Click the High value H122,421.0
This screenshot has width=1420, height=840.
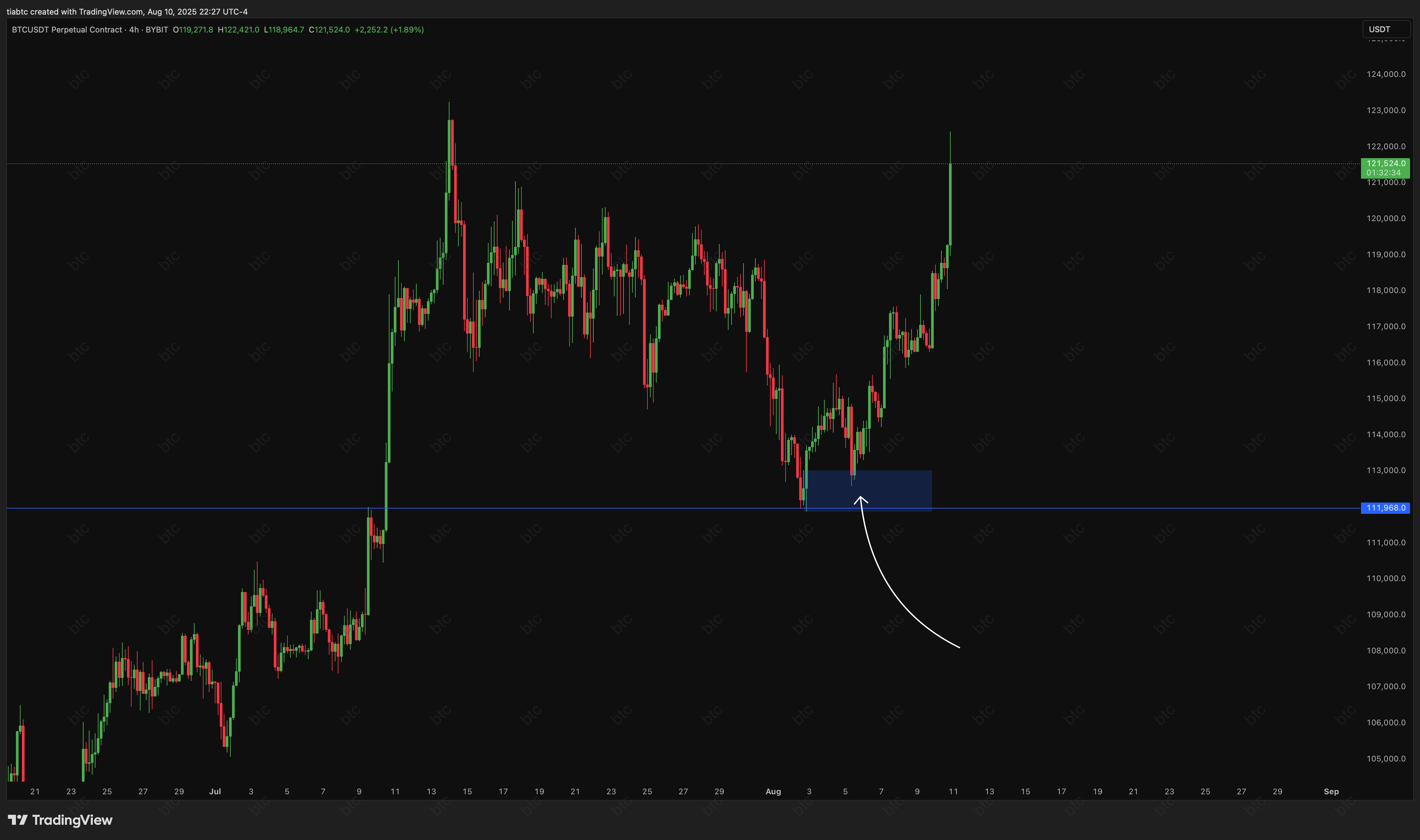238,30
